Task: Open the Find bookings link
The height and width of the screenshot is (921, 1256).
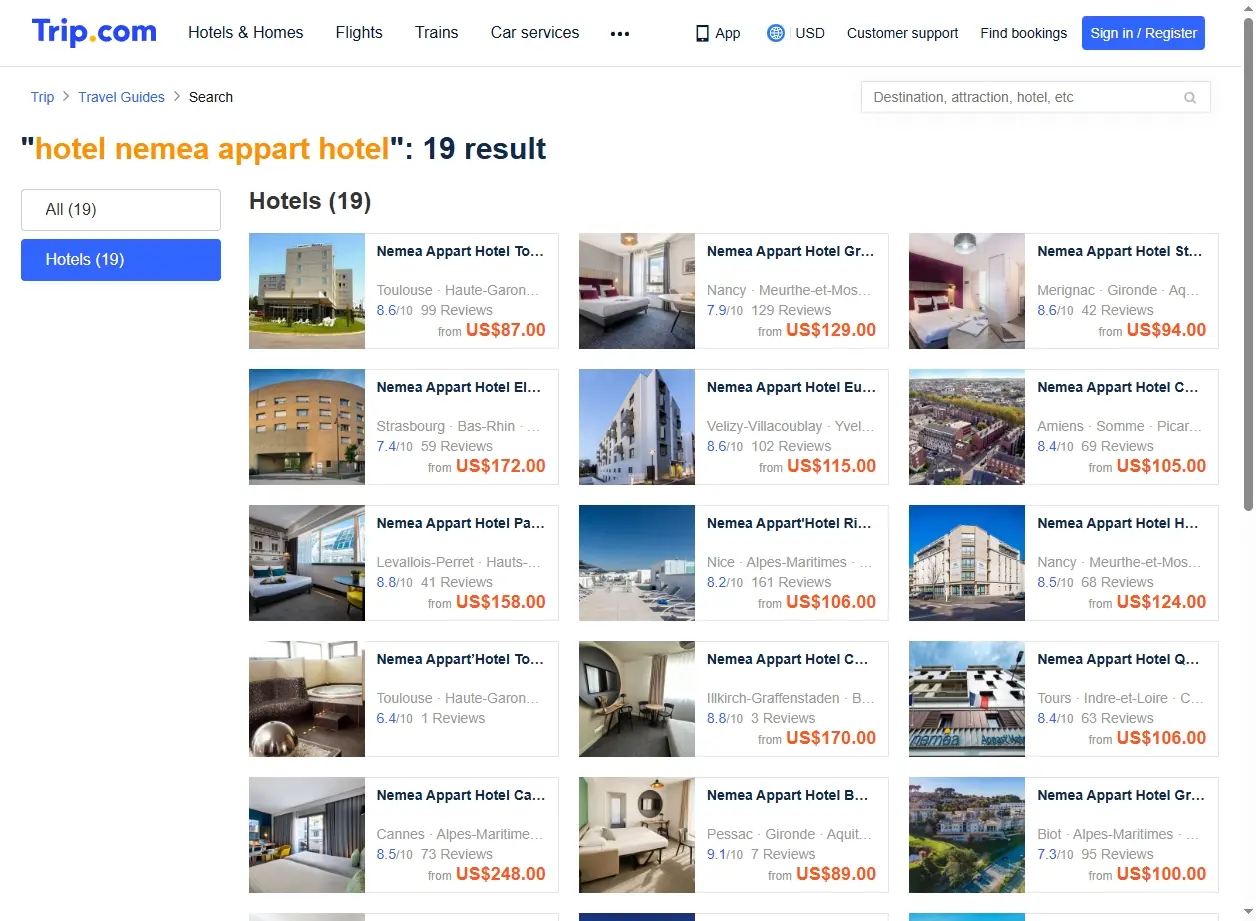Action: 1024,33
